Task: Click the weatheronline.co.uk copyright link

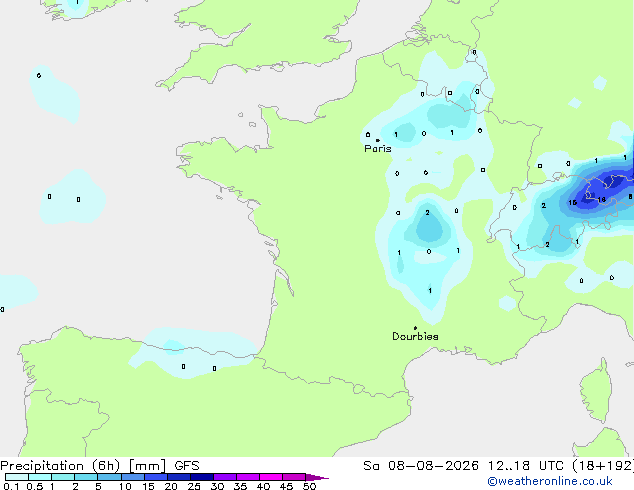Action: pyautogui.click(x=550, y=481)
